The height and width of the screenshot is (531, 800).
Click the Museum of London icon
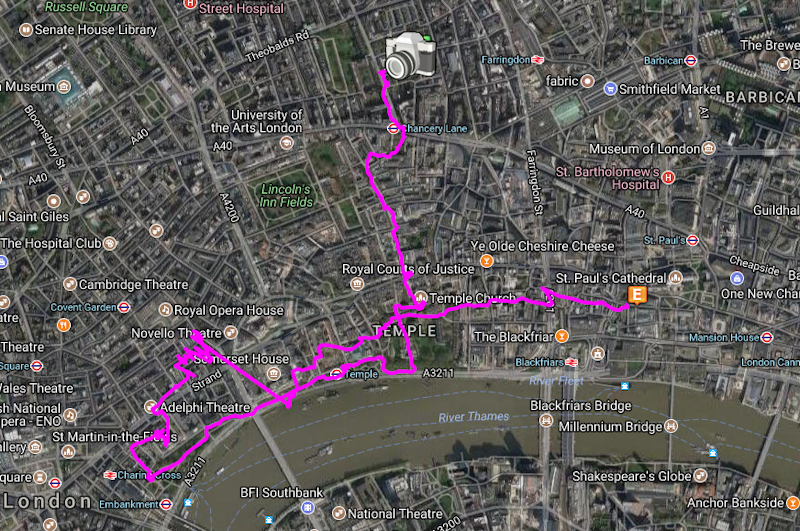click(x=709, y=148)
